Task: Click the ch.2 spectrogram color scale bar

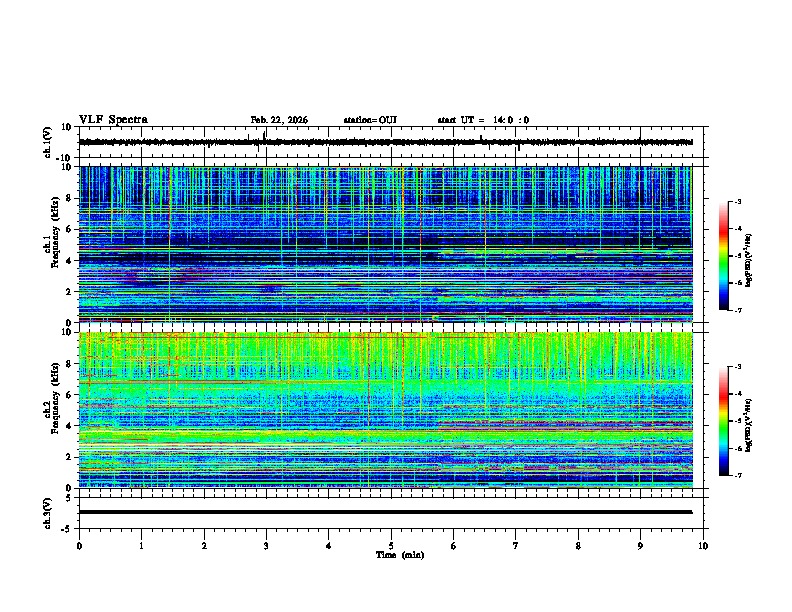Action: pos(723,421)
